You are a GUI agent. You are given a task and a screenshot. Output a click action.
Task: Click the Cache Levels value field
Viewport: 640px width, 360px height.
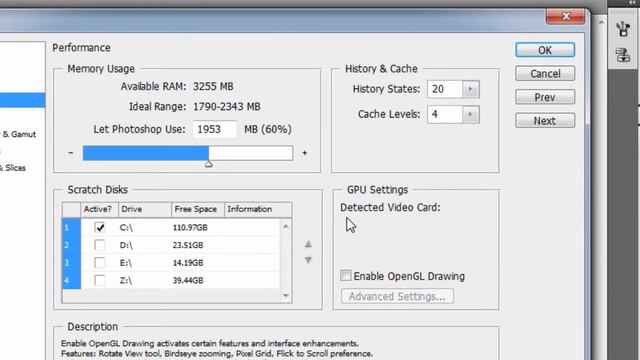pyautogui.click(x=445, y=114)
